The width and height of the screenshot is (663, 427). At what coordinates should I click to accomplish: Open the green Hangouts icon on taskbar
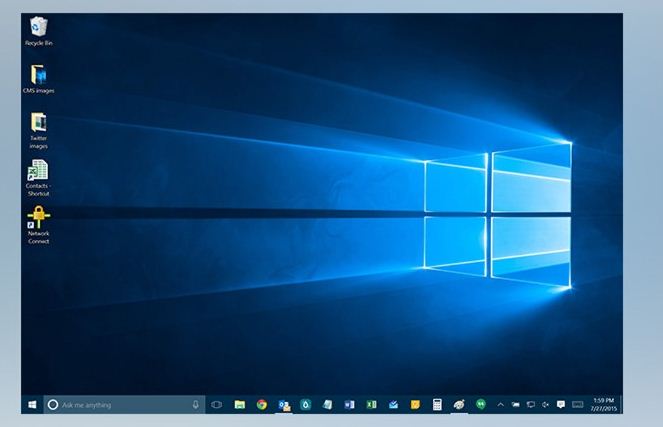pos(481,404)
